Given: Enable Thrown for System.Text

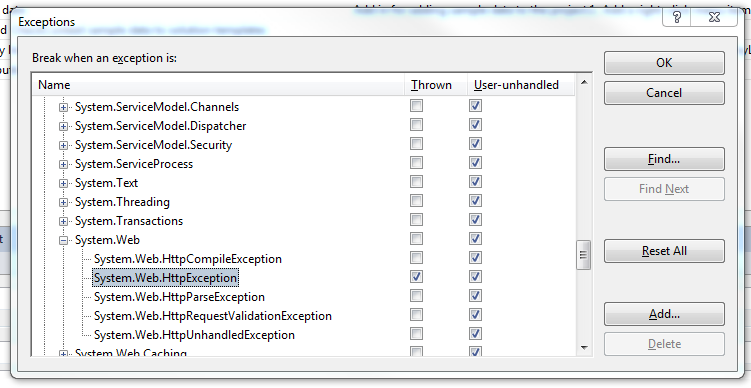Looking at the screenshot, I should 417,182.
